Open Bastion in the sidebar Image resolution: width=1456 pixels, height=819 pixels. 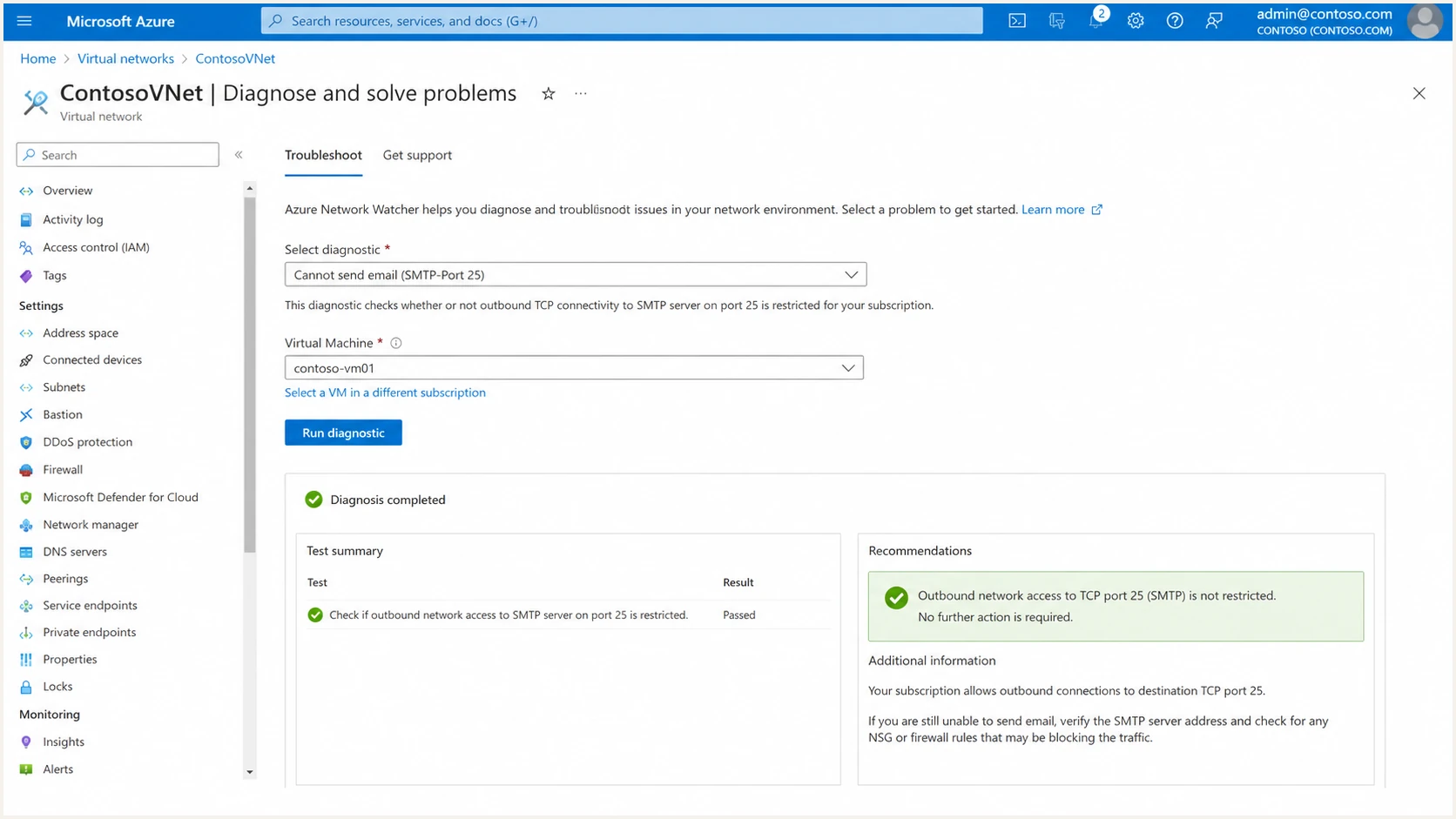pos(63,414)
